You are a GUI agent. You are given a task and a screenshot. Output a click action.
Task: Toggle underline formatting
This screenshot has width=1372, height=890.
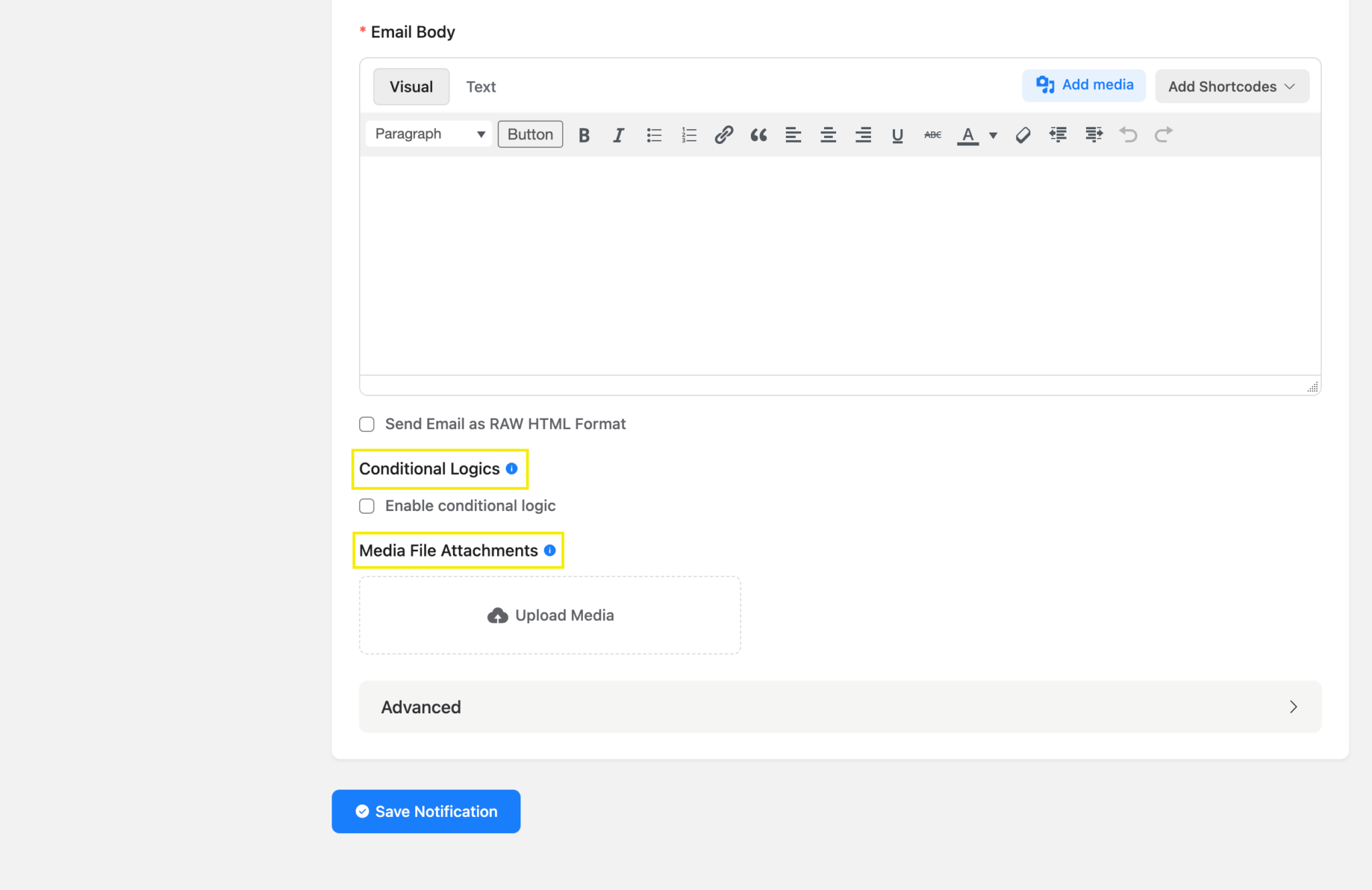897,135
